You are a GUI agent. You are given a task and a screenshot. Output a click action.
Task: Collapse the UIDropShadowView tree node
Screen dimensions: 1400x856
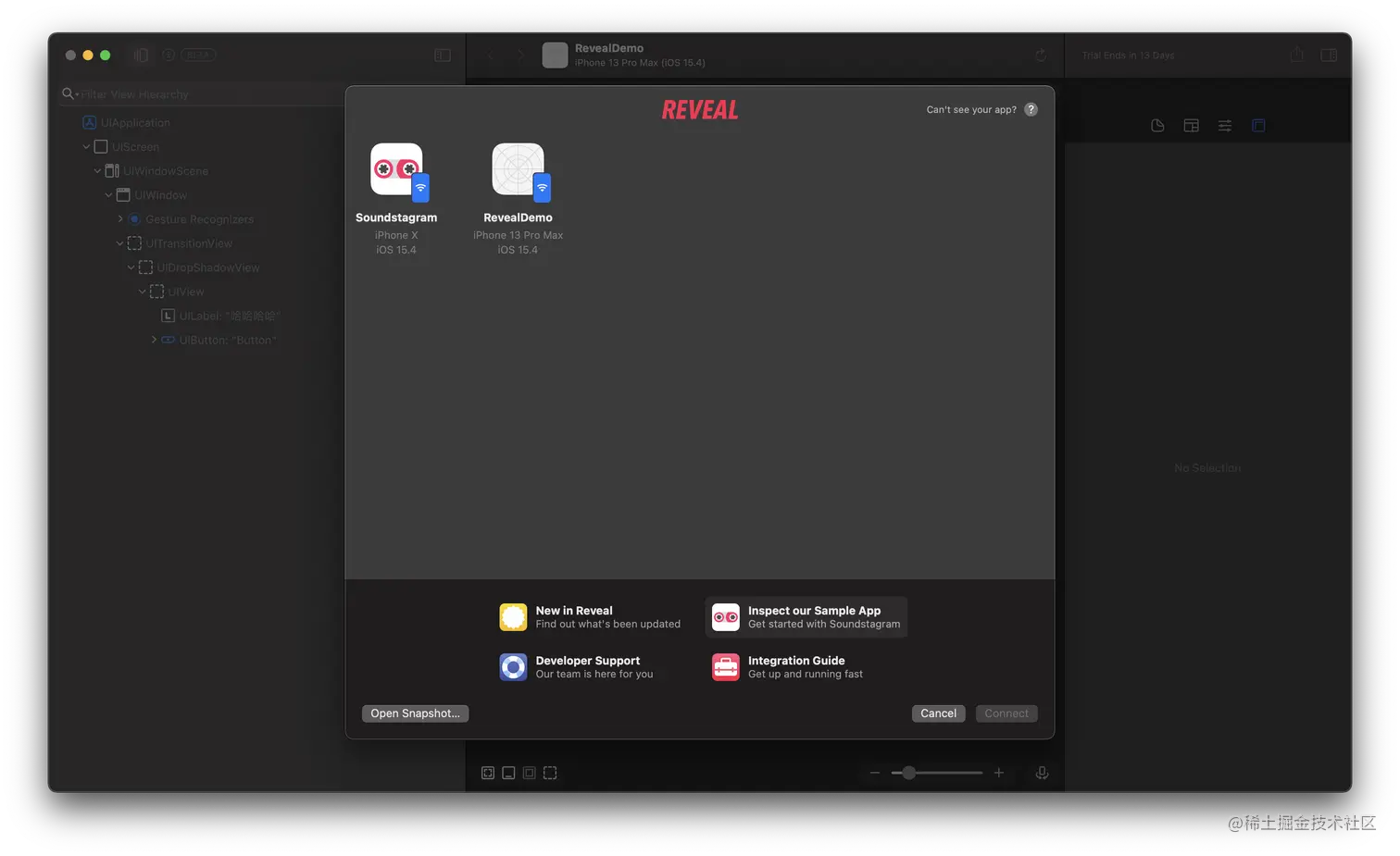(x=131, y=267)
